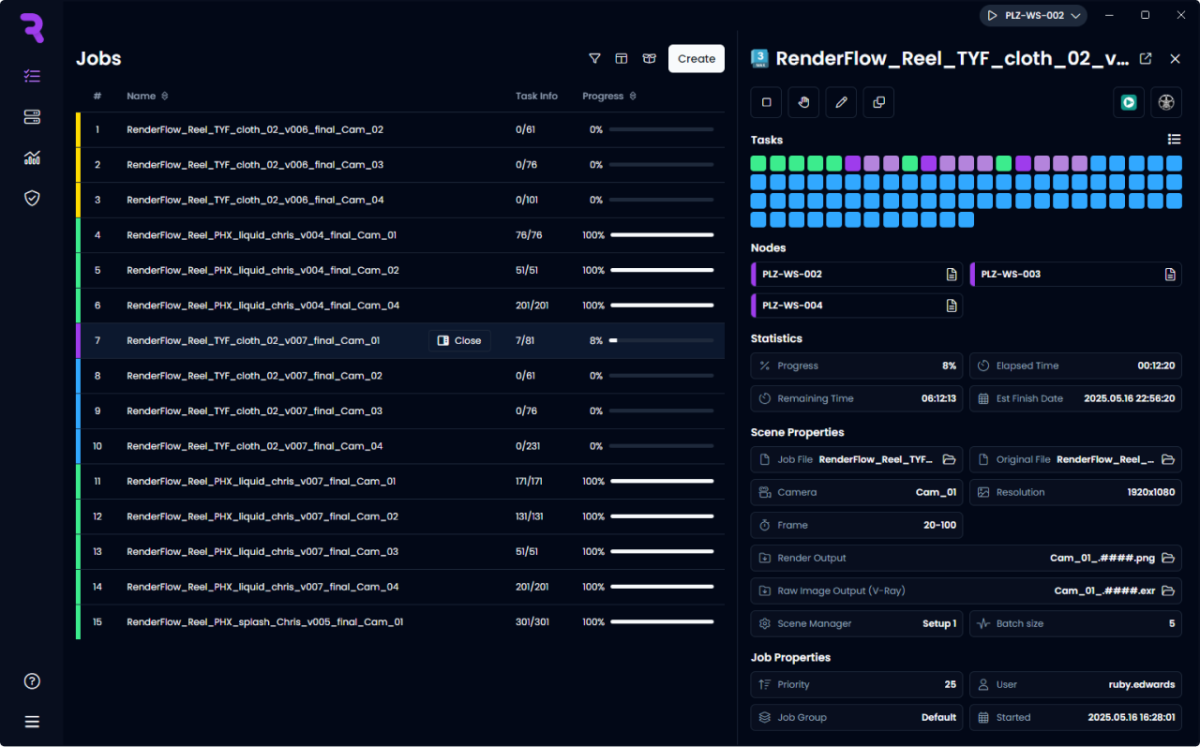Click the archive box icon beside Create
1200x747 pixels.
coord(649,59)
